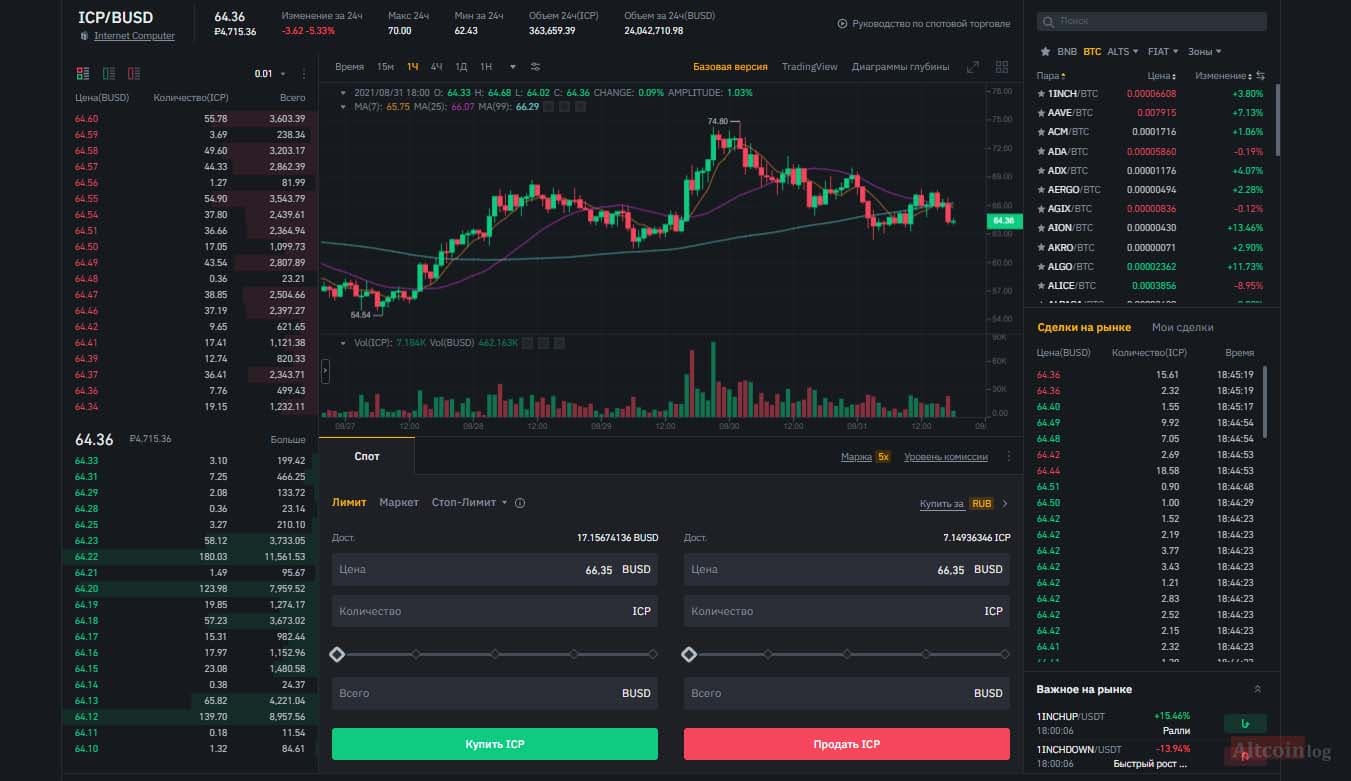The image size is (1351, 781).
Task: Click buy Количество ICP input field
Action: coord(495,611)
